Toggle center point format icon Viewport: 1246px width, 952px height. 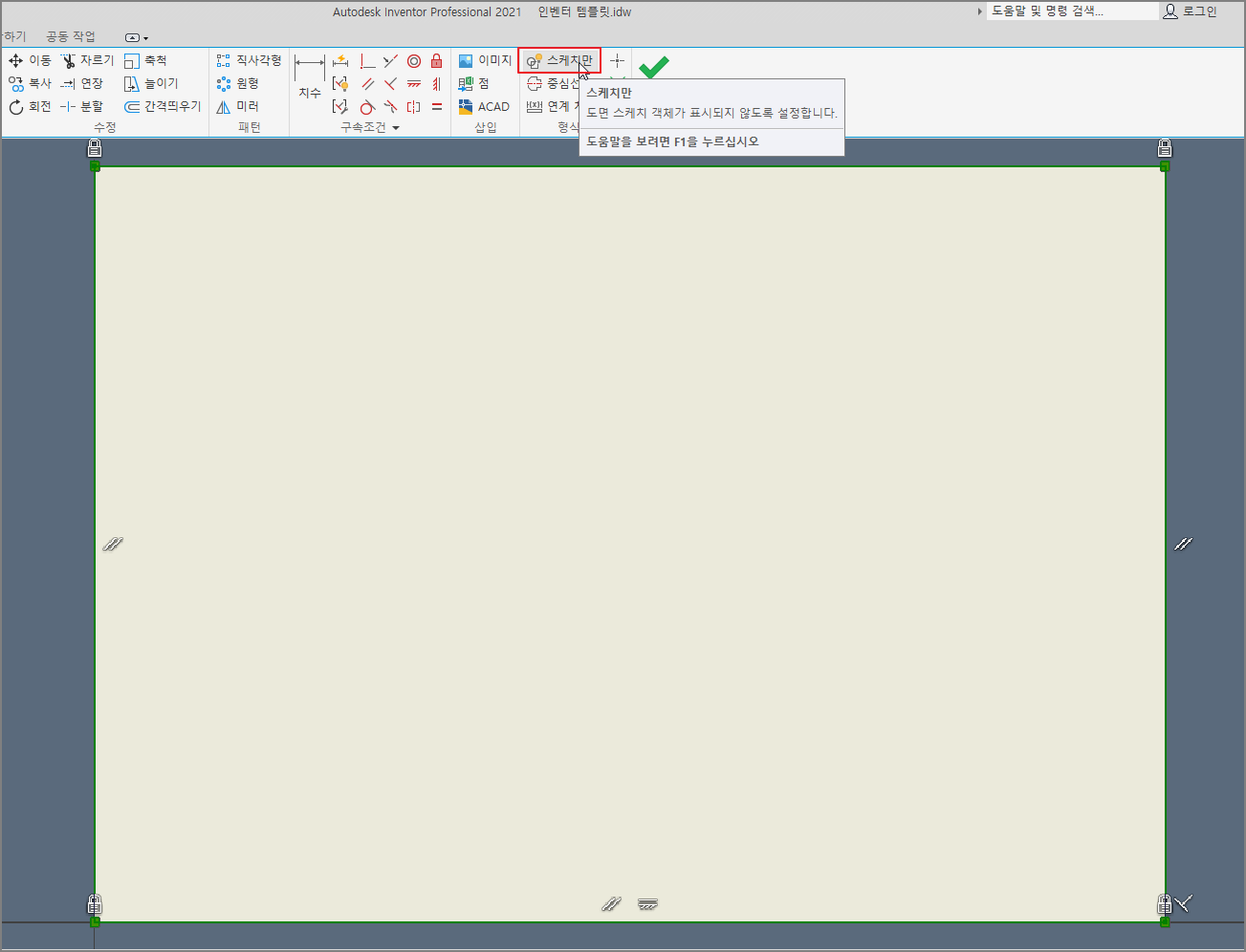[x=618, y=60]
